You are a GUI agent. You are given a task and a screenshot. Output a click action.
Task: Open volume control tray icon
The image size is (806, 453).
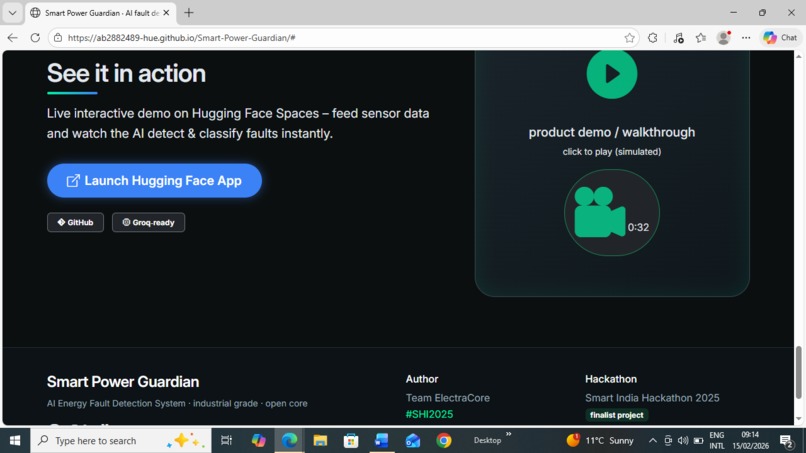click(x=683, y=440)
